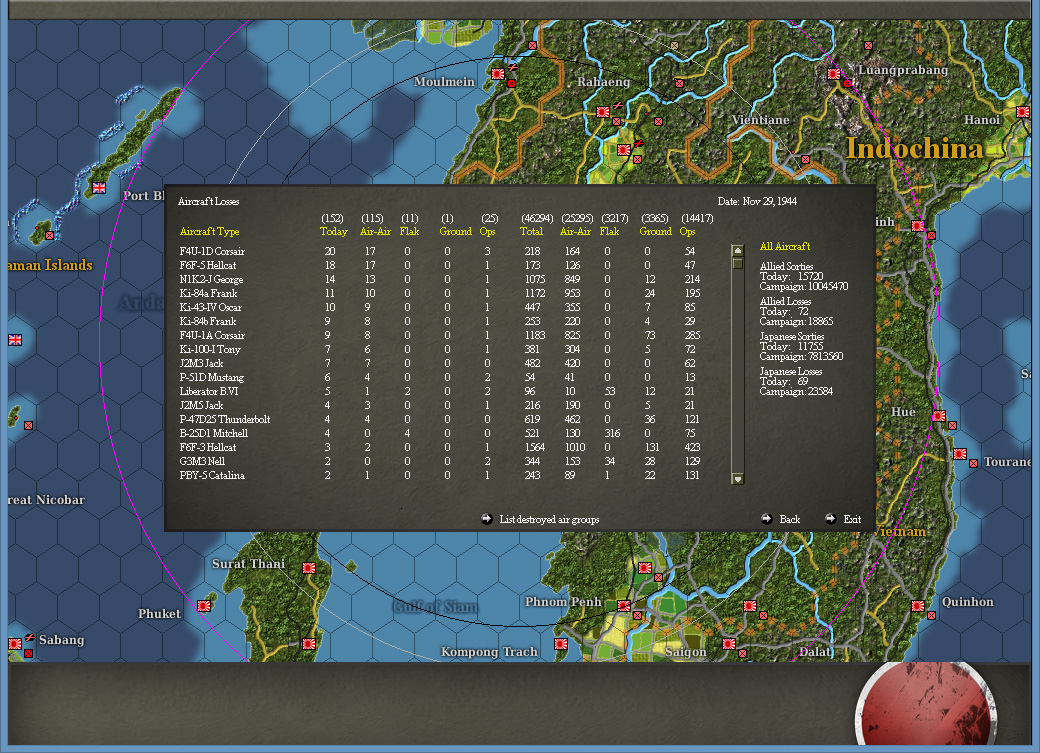
Task: Click the scrollbar down arrow in Aircraft Losses
Action: click(x=738, y=478)
